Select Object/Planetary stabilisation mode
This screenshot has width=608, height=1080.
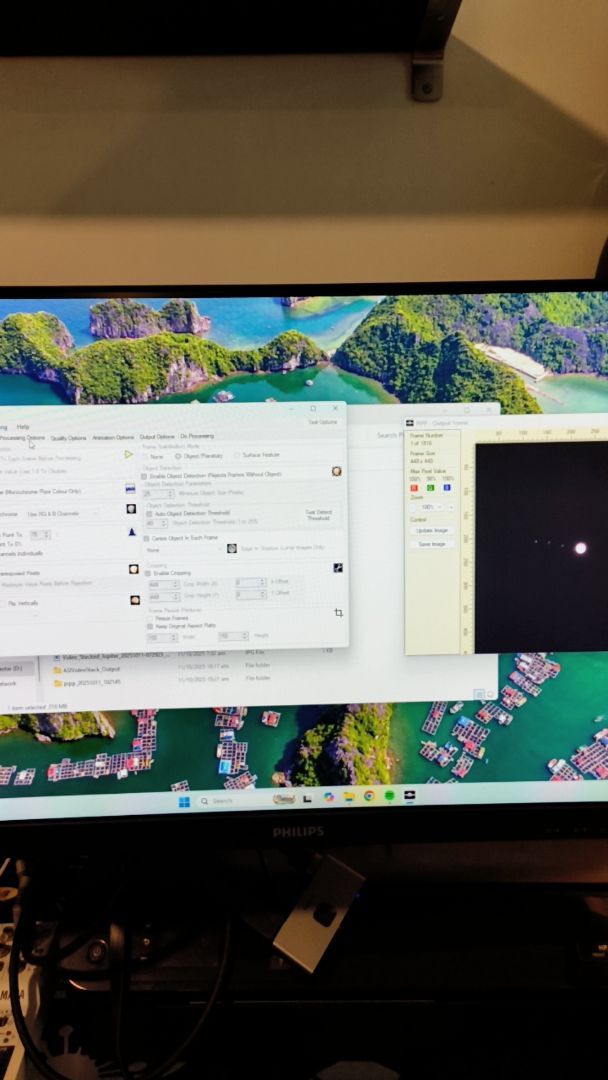(x=178, y=456)
